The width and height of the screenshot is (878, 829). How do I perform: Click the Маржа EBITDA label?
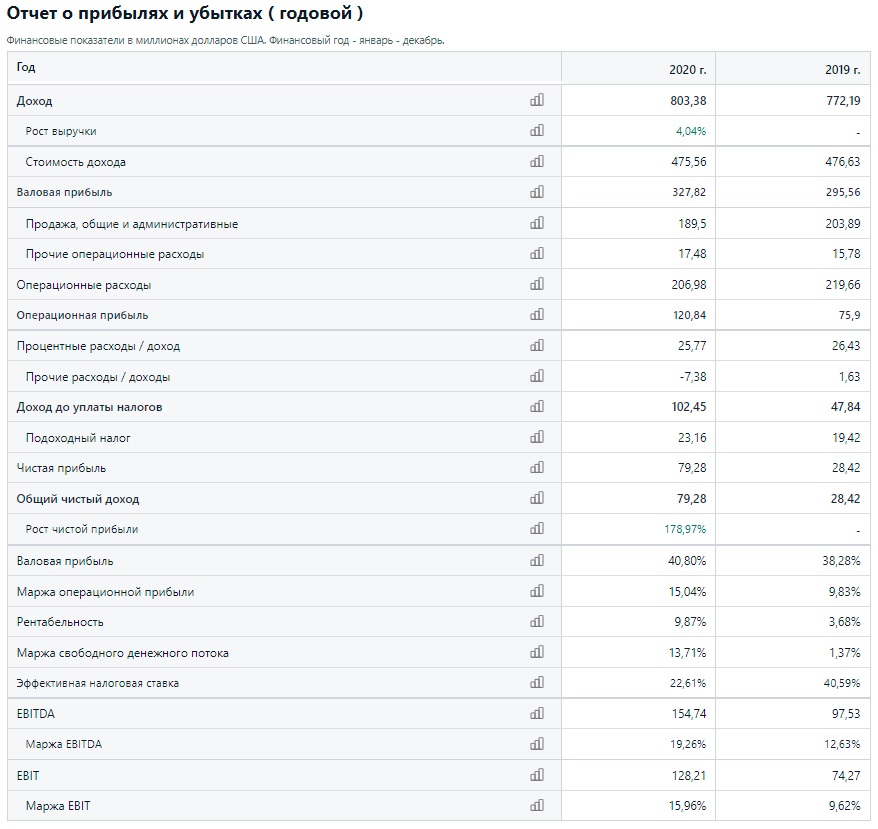pos(64,744)
